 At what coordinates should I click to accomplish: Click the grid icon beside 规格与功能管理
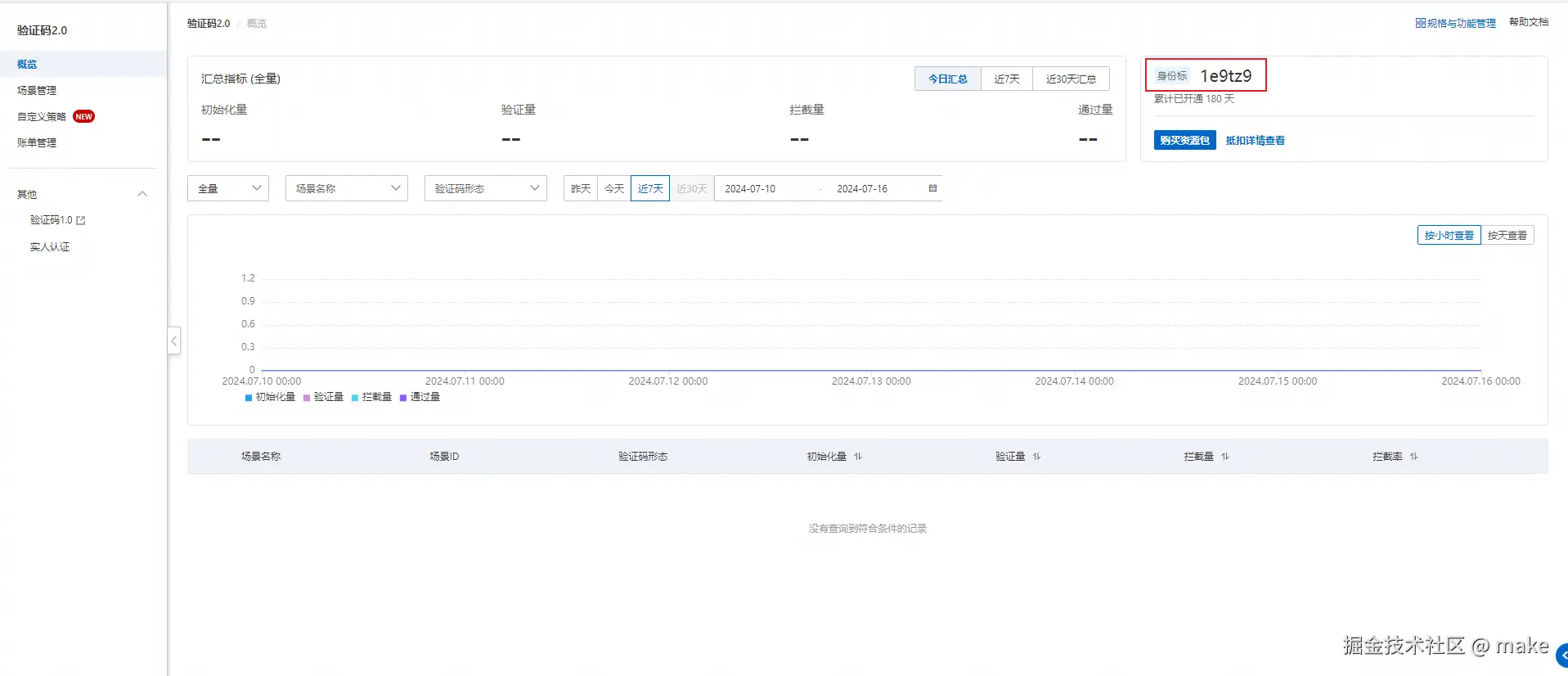pos(1421,23)
